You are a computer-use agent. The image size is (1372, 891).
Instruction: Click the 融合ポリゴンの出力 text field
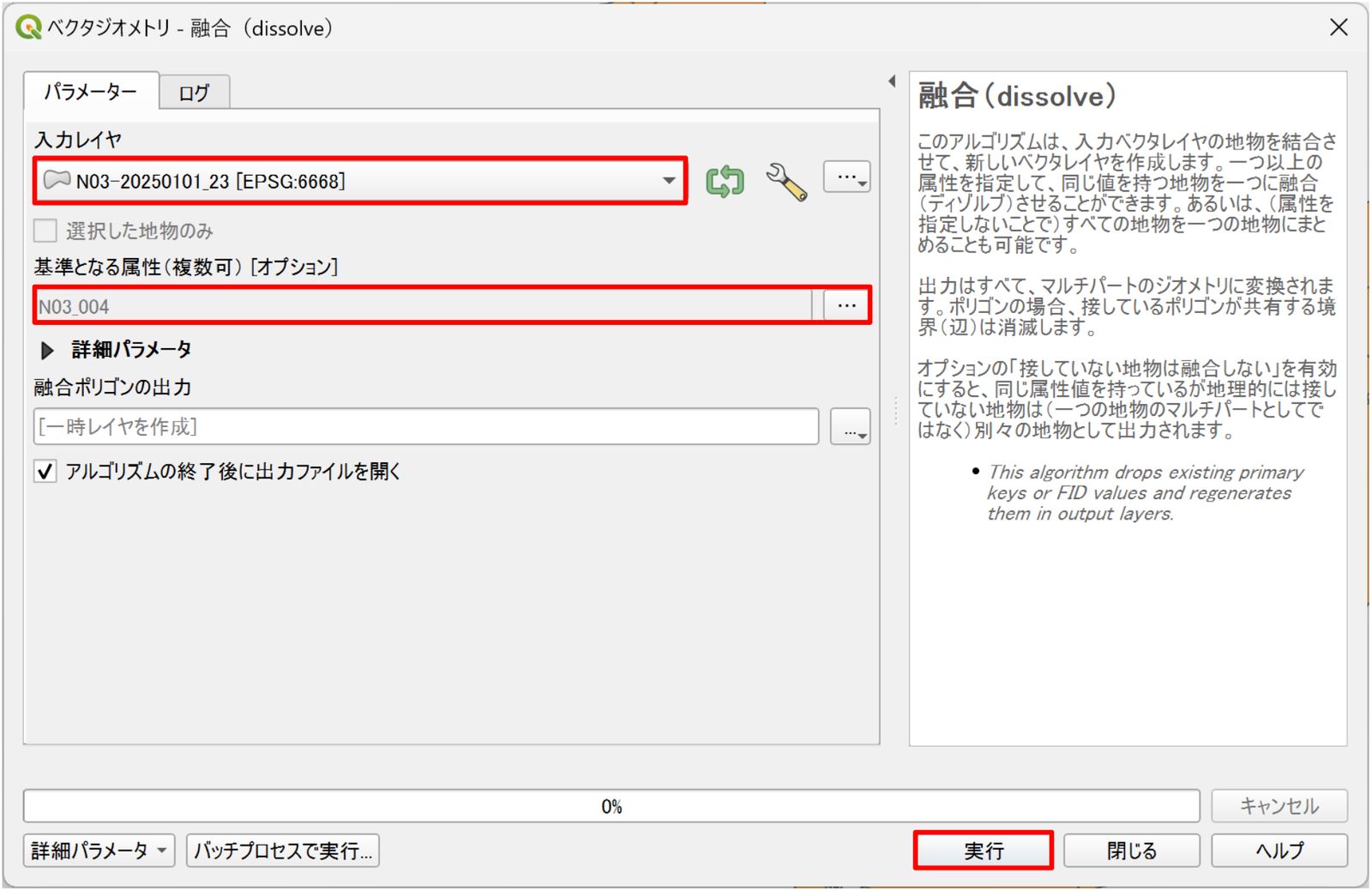(x=426, y=426)
